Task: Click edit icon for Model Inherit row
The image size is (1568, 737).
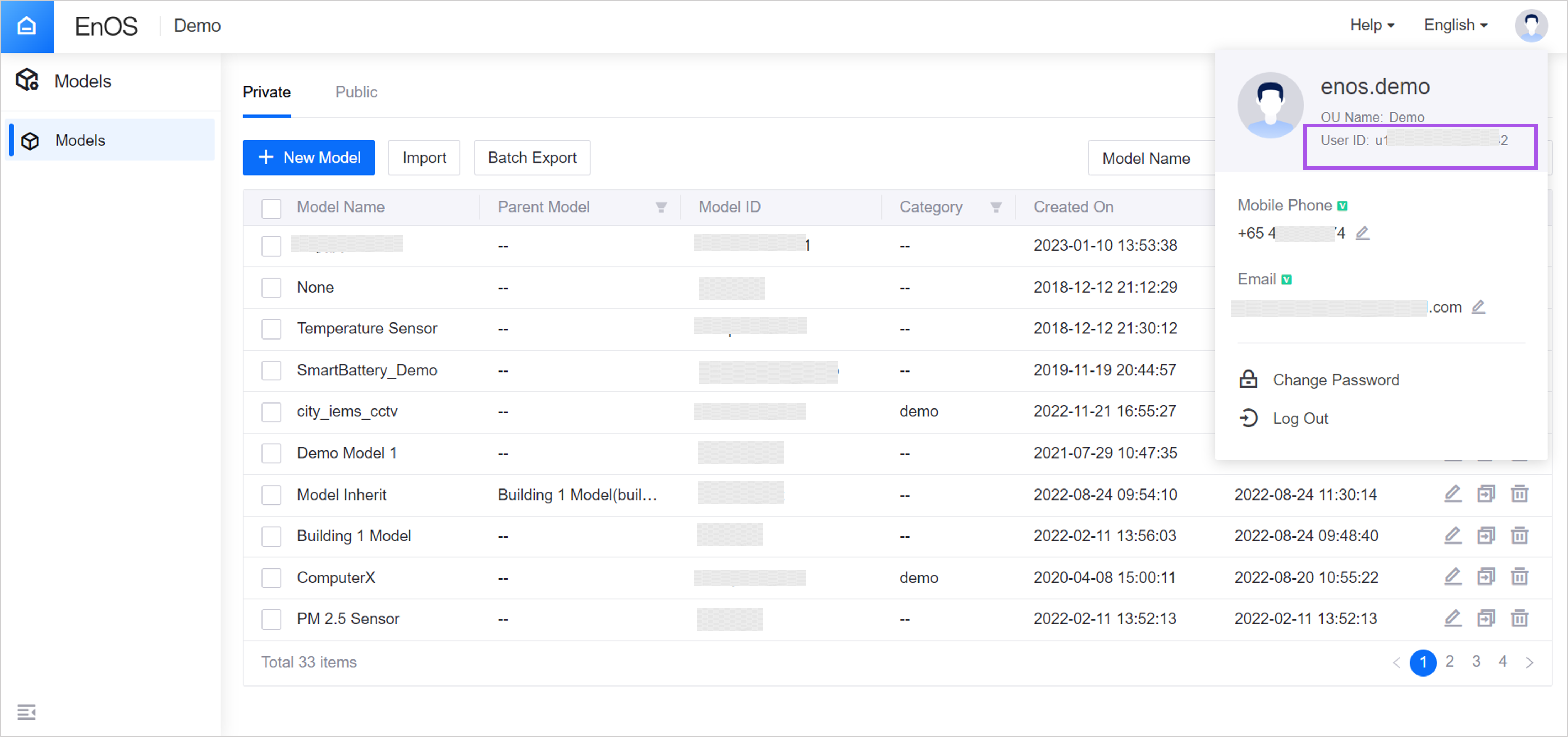Action: (x=1452, y=493)
